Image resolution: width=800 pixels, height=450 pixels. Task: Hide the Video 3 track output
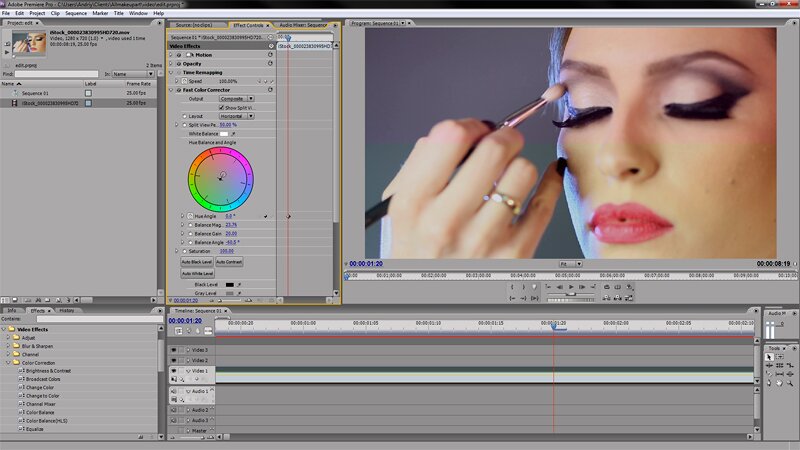pos(173,350)
